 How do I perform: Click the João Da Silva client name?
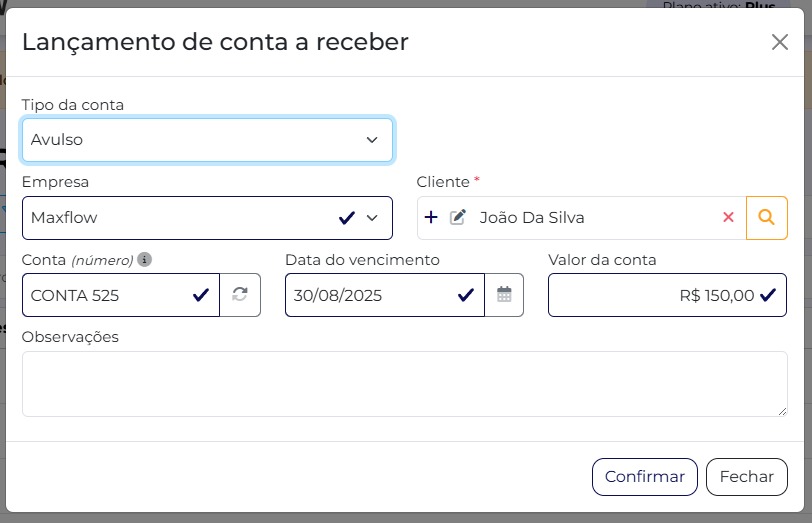click(532, 217)
